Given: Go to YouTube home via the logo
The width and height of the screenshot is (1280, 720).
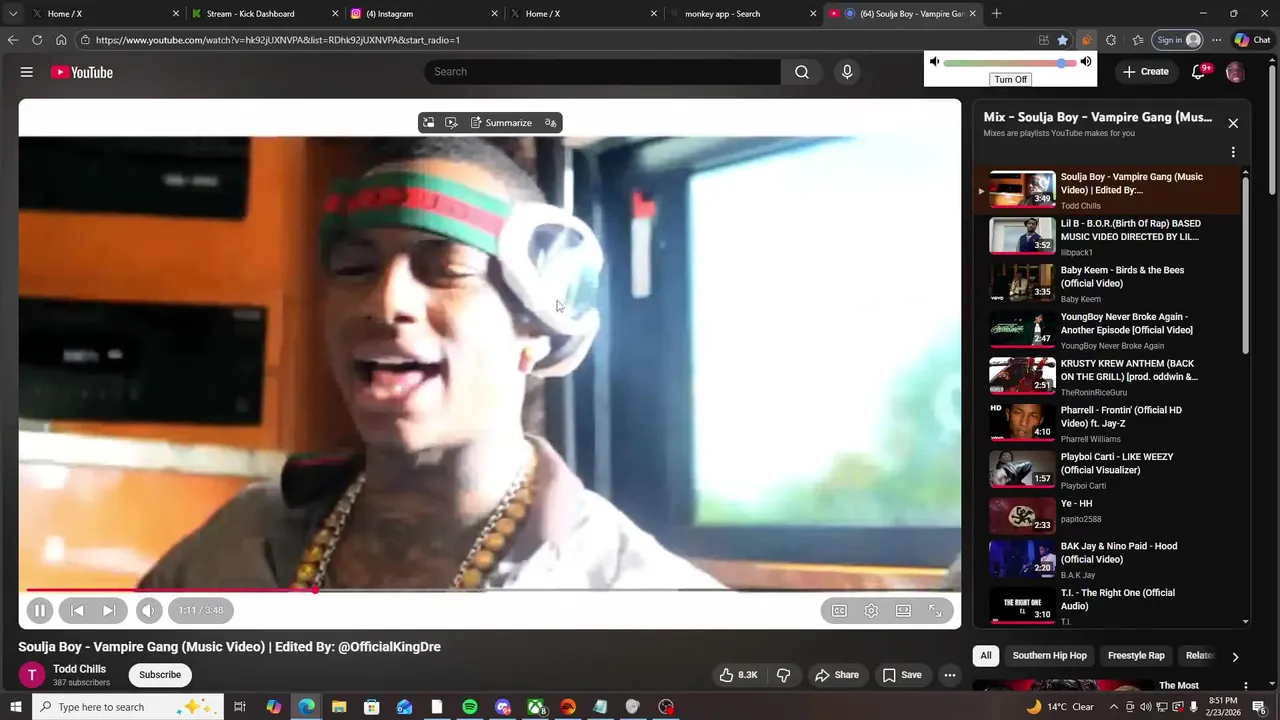Looking at the screenshot, I should 82,72.
